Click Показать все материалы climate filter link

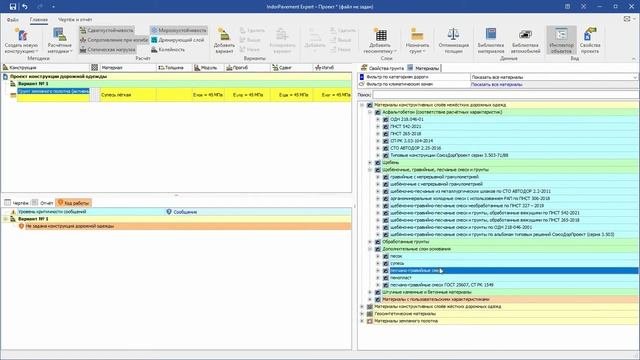pyautogui.click(x=496, y=84)
